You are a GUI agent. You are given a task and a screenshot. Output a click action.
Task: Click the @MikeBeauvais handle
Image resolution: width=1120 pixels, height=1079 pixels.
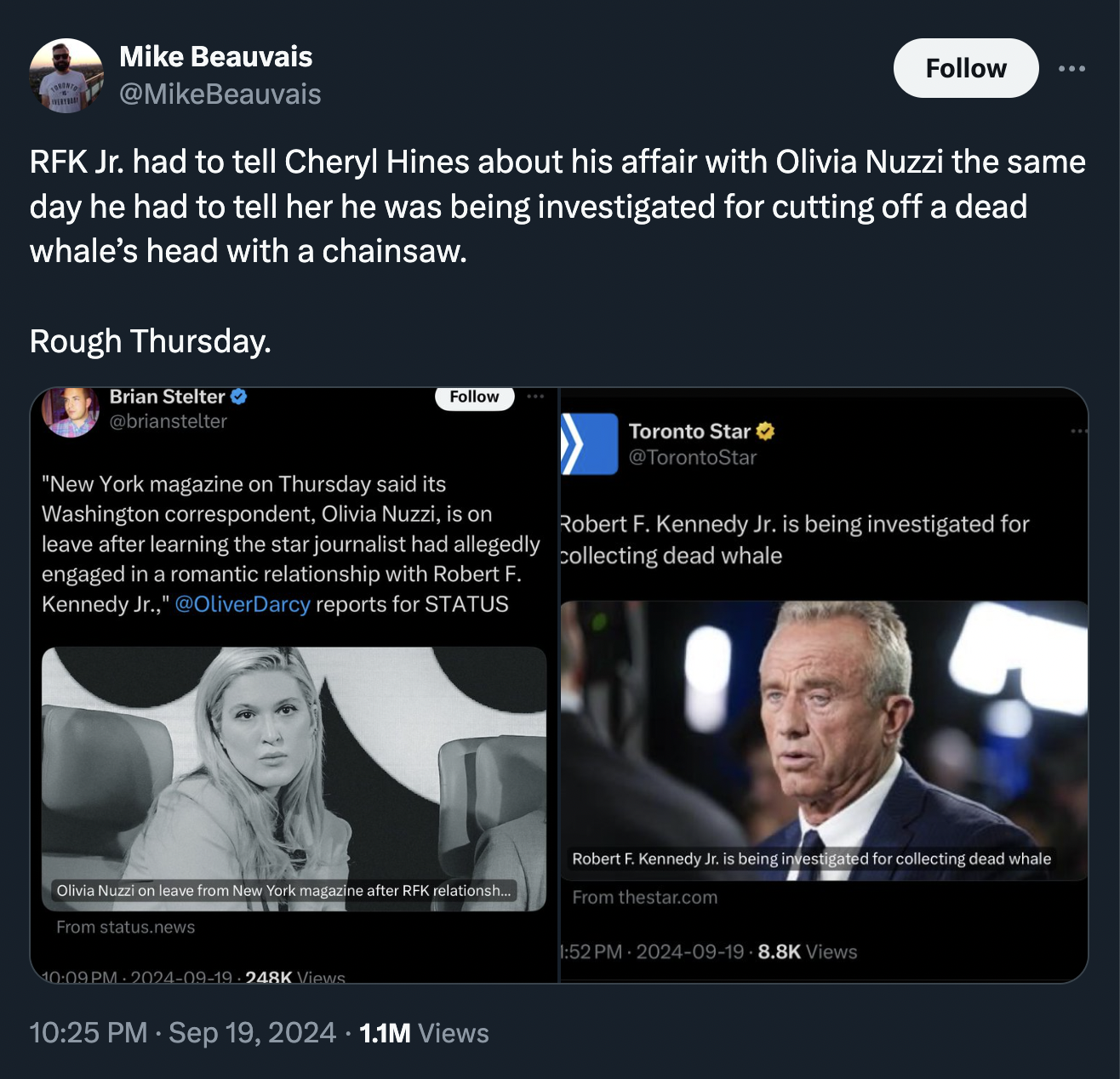220,94
